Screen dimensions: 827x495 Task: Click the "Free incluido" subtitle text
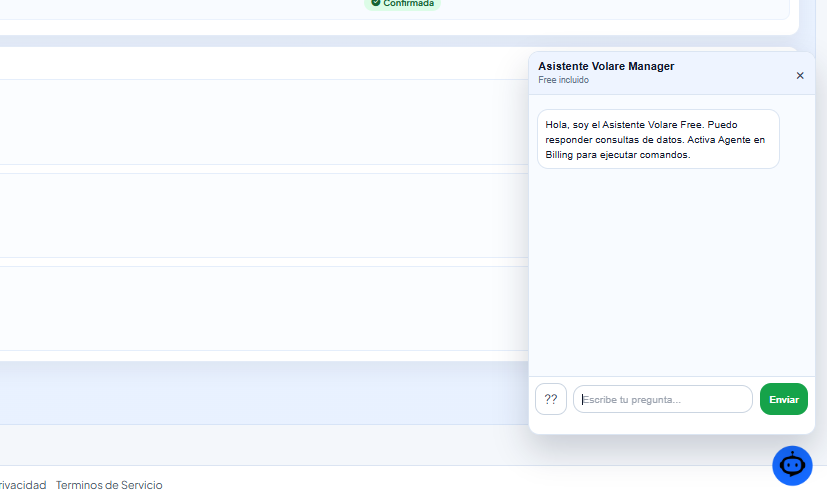pyautogui.click(x=563, y=80)
